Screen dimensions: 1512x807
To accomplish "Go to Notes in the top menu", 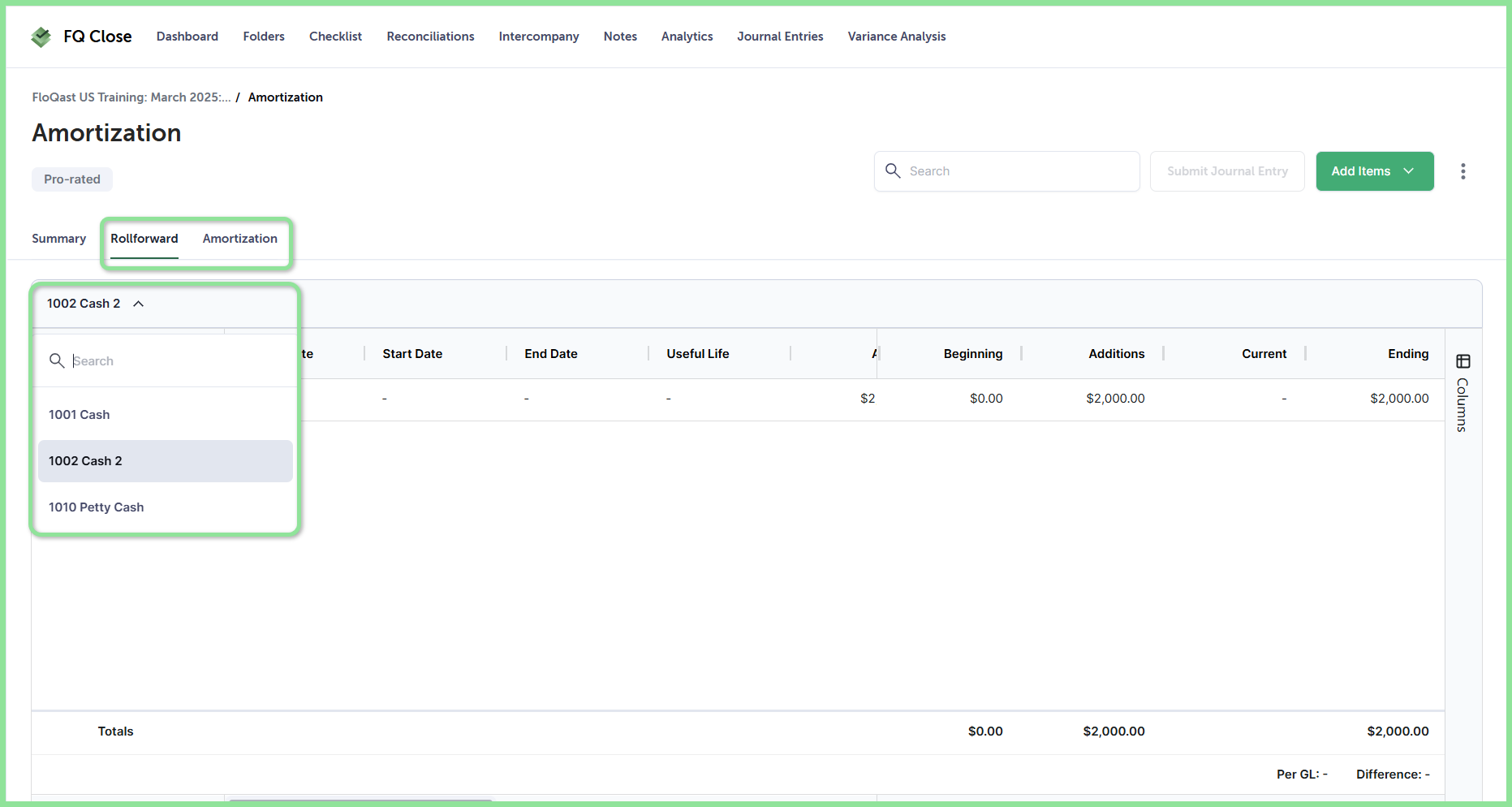I will (620, 37).
